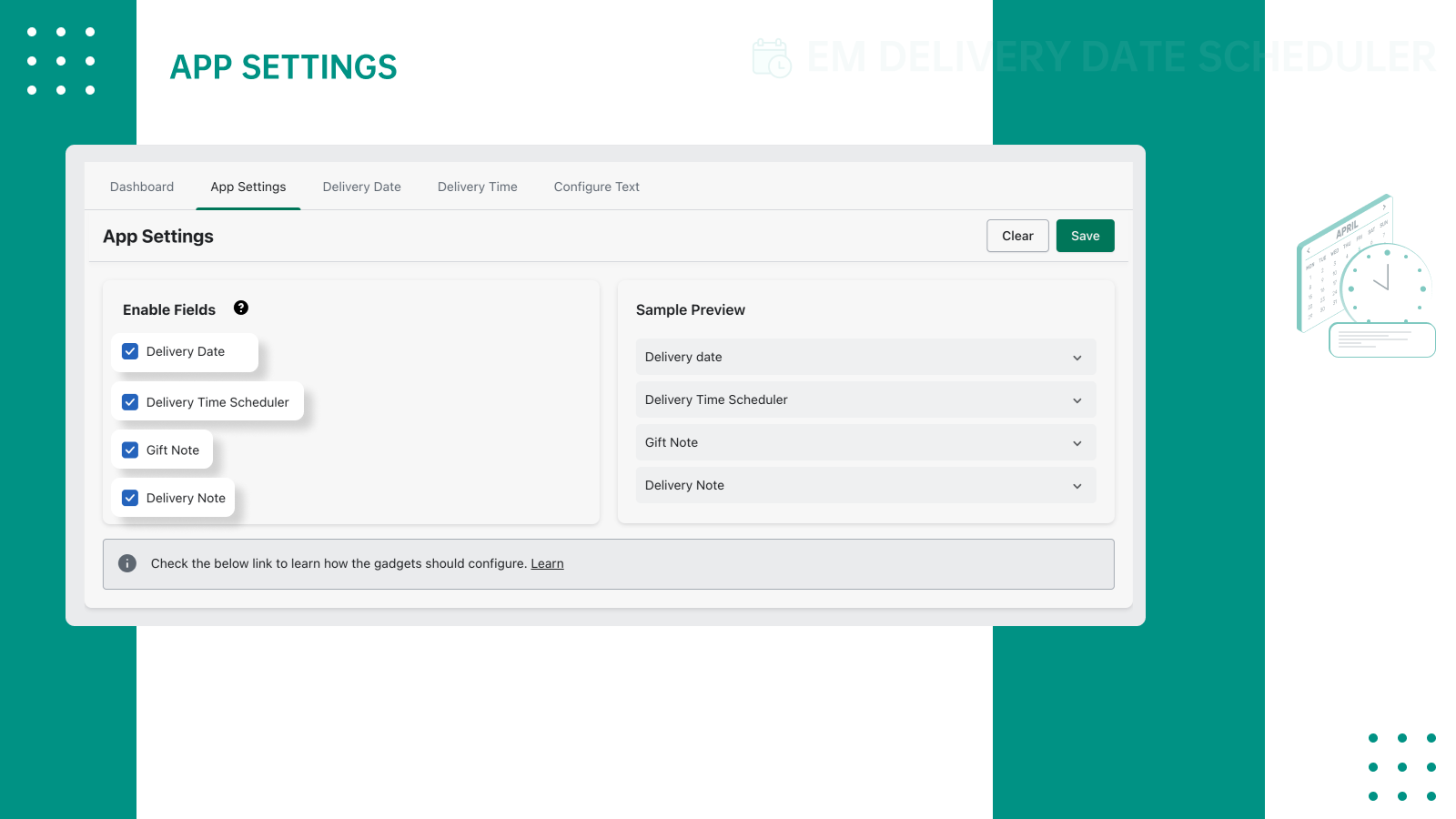This screenshot has height=819, width=1456.
Task: Click the info icon in the notice bar
Action: tap(127, 563)
